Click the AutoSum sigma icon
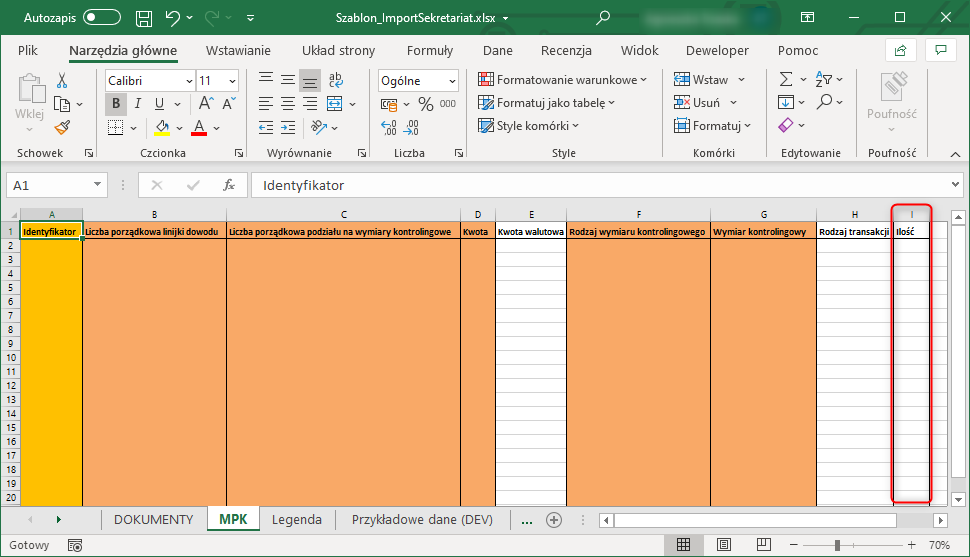Image resolution: width=970 pixels, height=557 pixels. (786, 80)
